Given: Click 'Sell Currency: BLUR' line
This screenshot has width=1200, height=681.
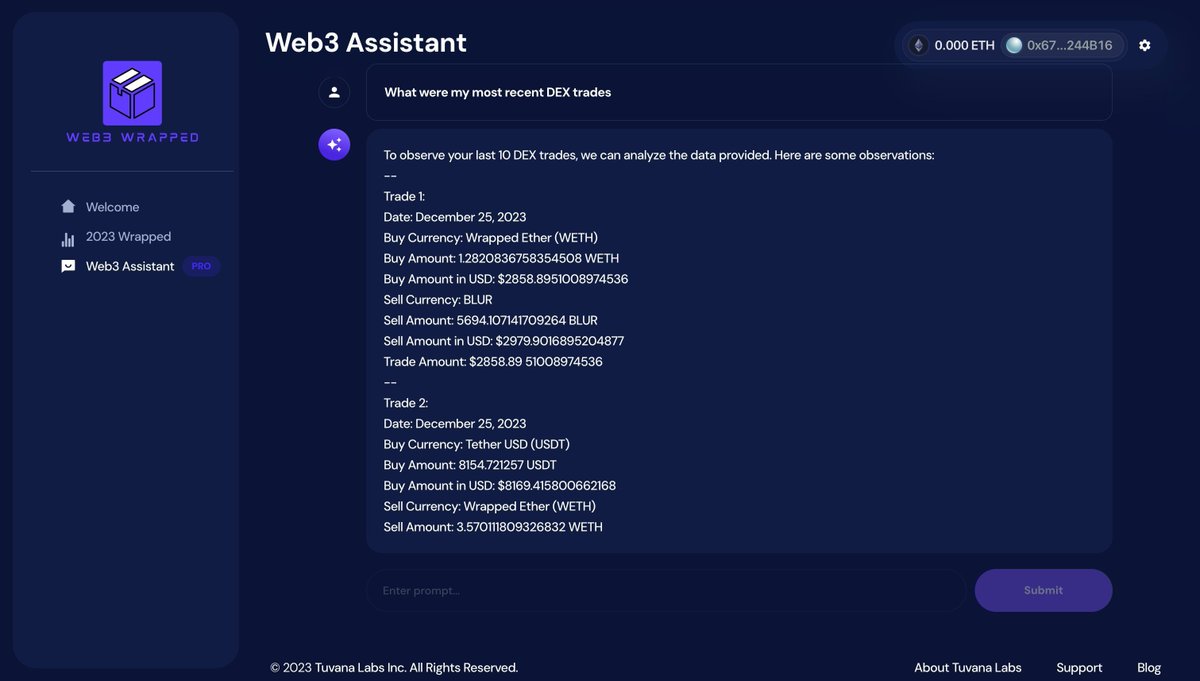Looking at the screenshot, I should coord(438,300).
